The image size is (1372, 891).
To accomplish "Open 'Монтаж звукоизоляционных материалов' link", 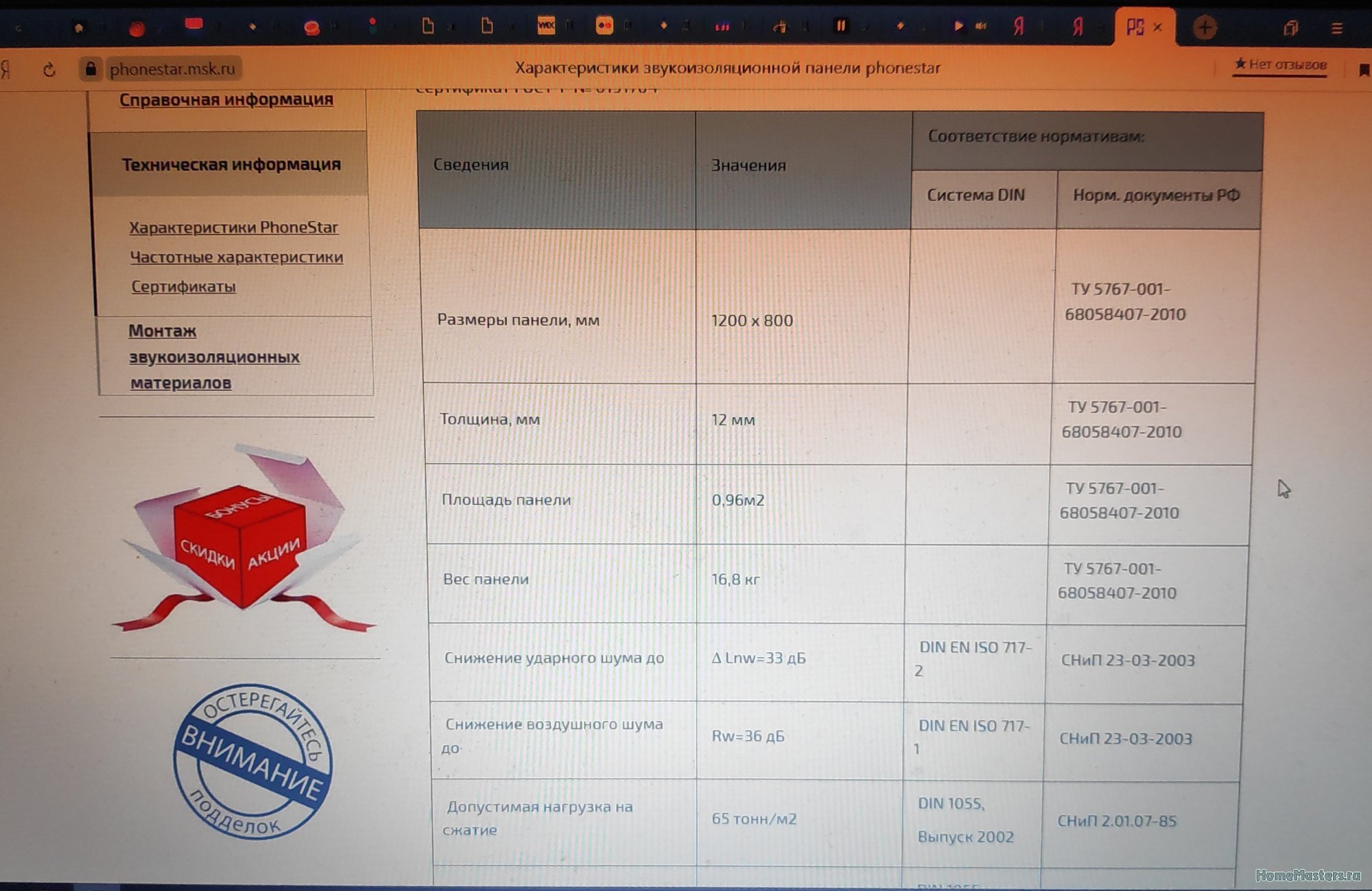I will click(214, 357).
